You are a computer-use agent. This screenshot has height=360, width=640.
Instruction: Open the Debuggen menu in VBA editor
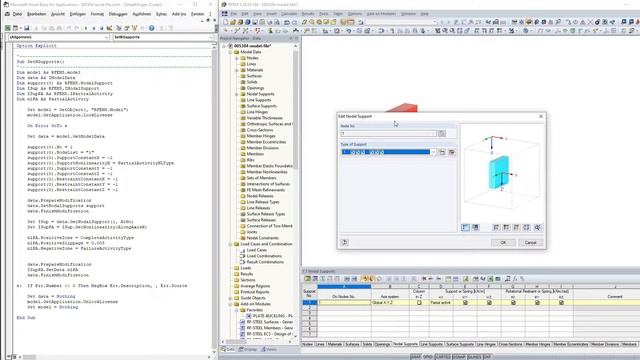[118, 14]
